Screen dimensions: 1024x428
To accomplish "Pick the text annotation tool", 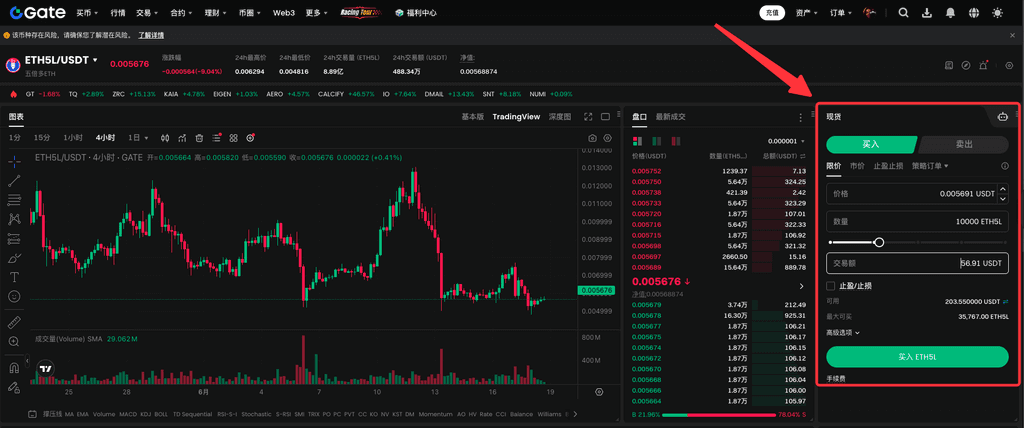I will (x=14, y=277).
